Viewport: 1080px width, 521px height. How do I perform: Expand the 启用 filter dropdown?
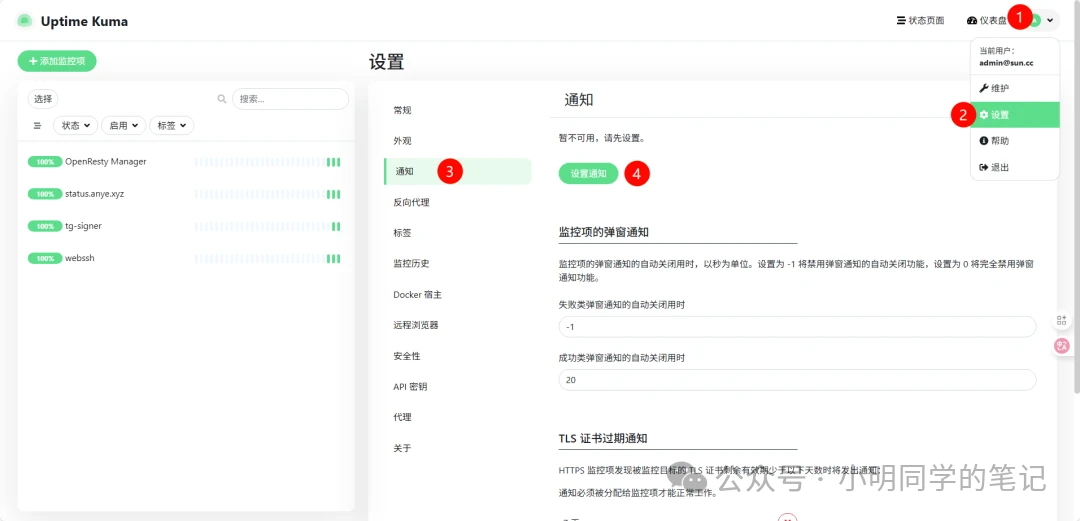[x=123, y=125]
